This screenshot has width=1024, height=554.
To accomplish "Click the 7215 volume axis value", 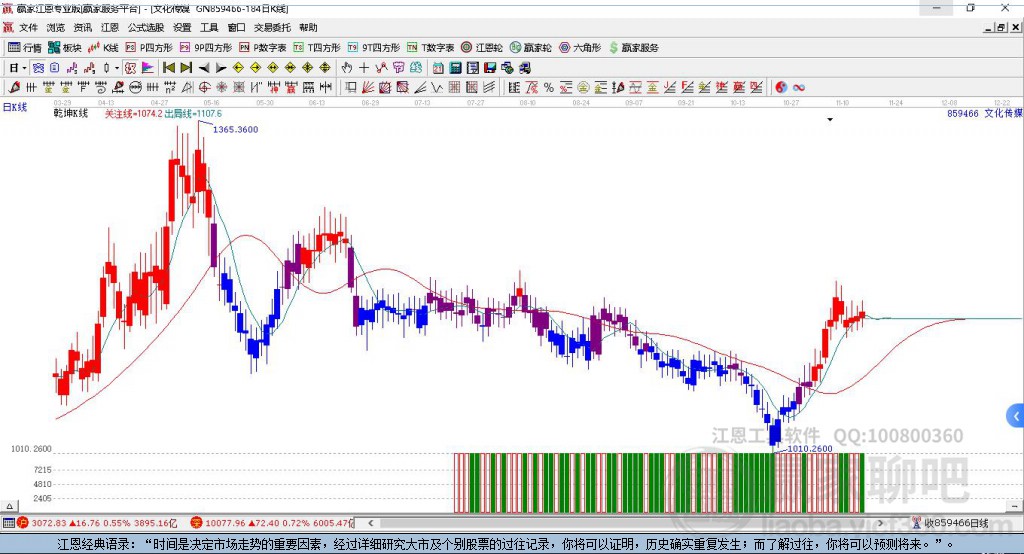I will 42,470.
